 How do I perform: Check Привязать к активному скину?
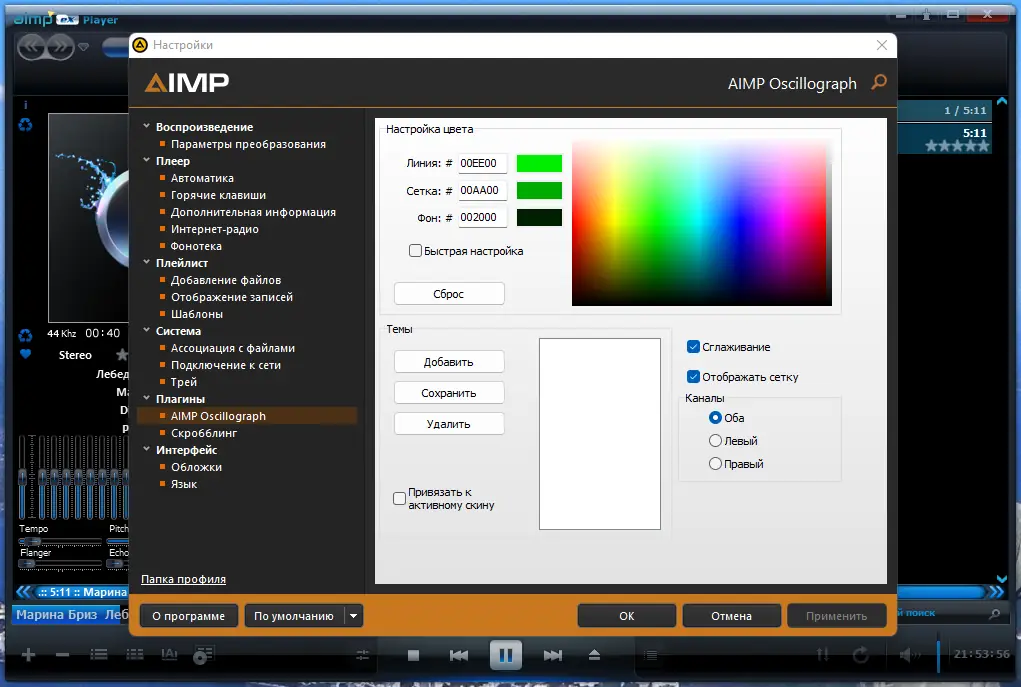click(400, 499)
